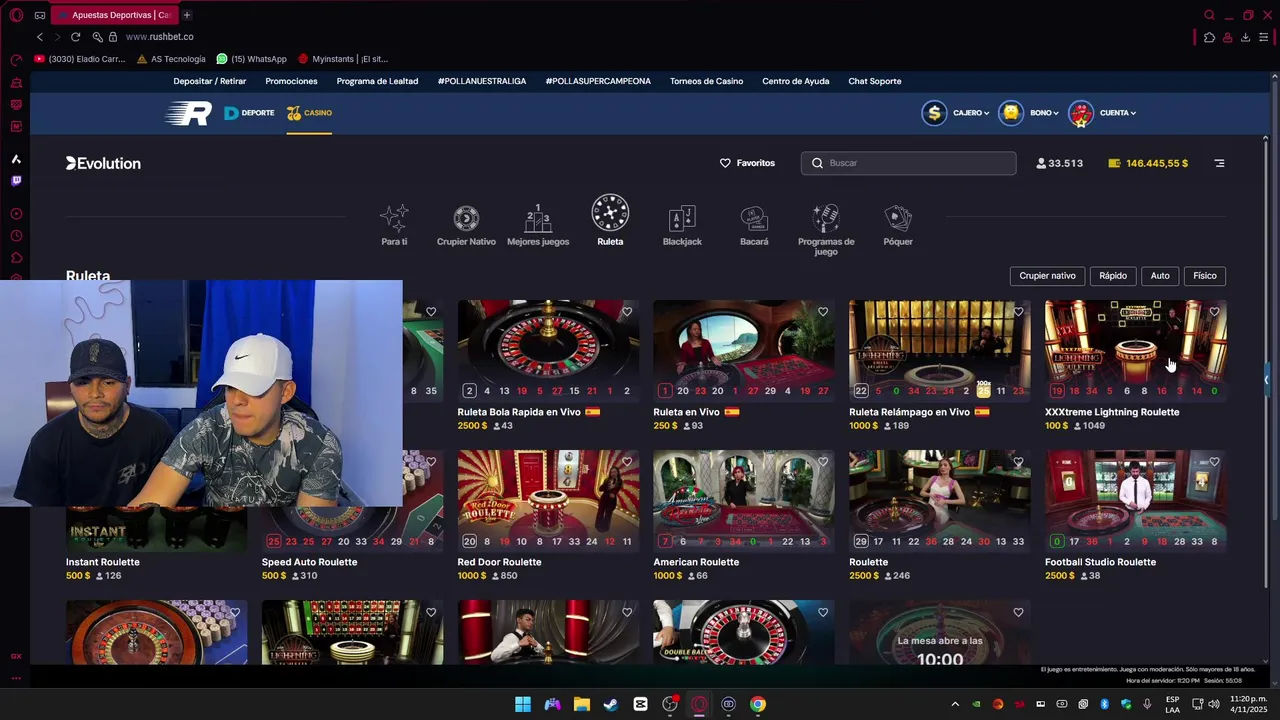
Task: Open AS Tecnología bookmark
Action: pos(171,59)
